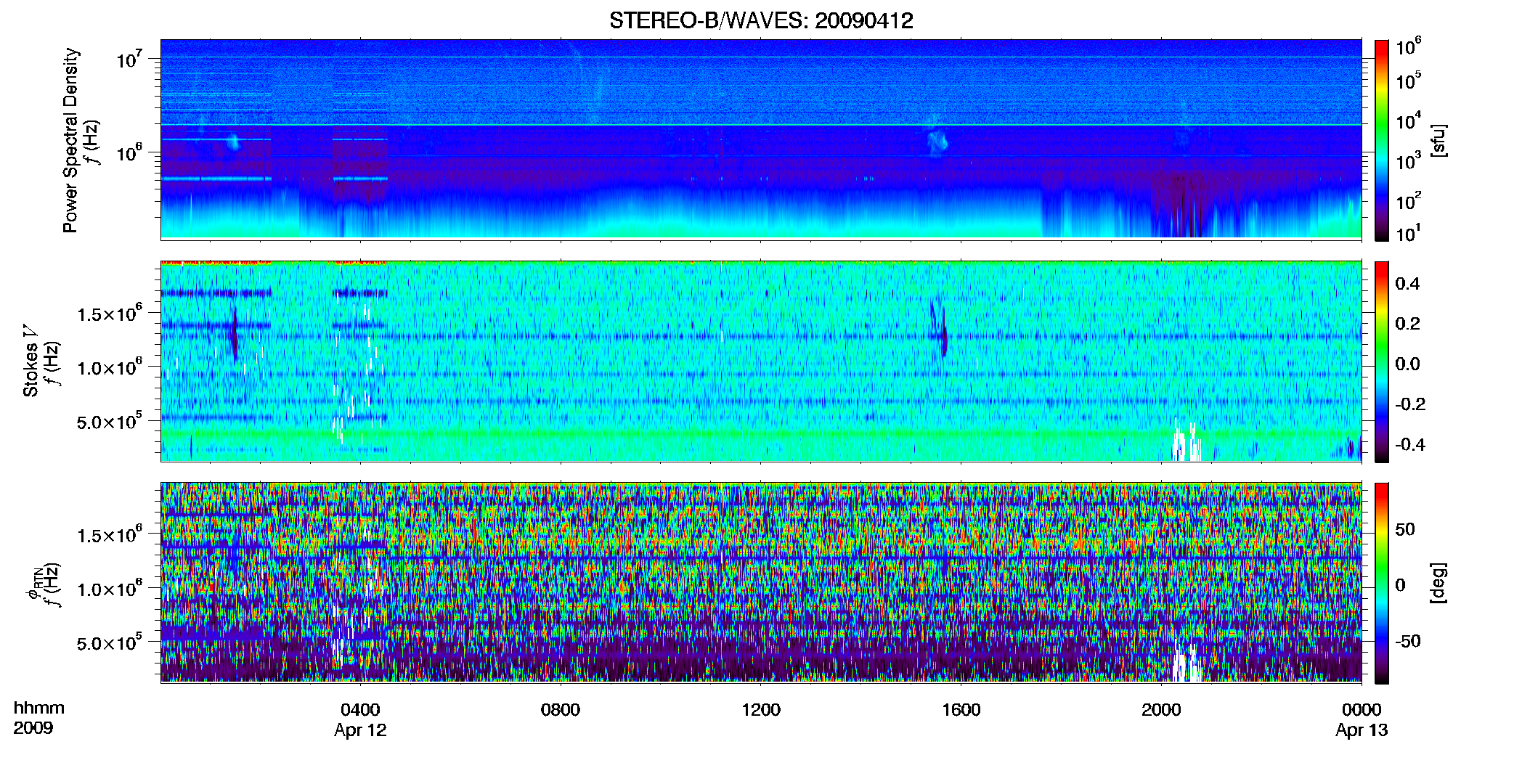Click the "Stokes V" axis label
Image resolution: width=1522 pixels, height=784 pixels.
tap(30, 361)
